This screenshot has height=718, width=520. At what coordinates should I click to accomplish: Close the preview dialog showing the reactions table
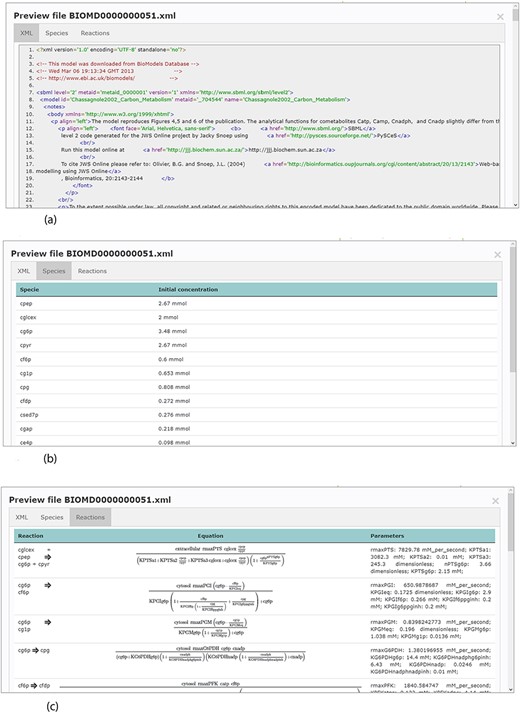tap(495, 501)
